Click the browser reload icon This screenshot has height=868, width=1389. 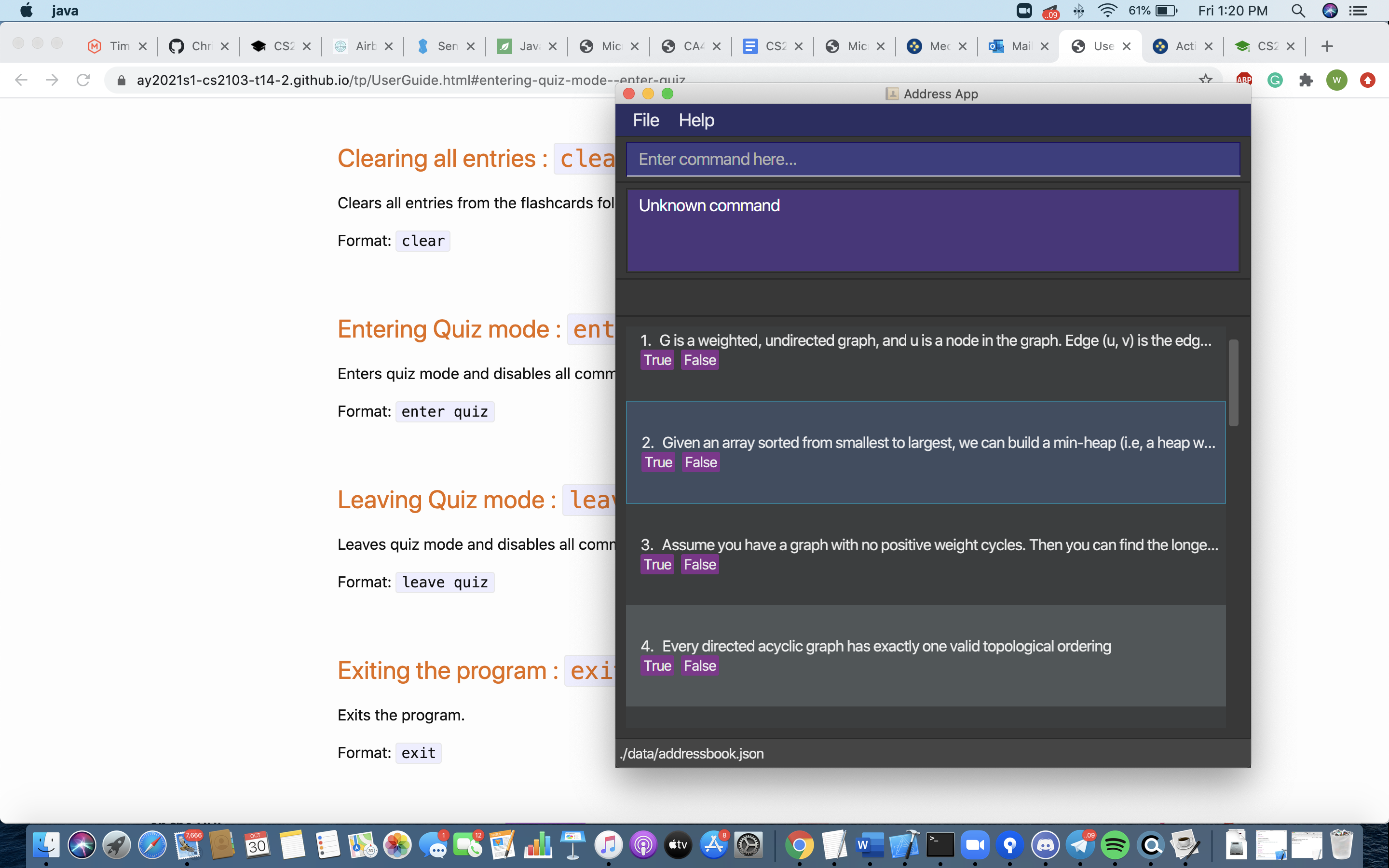pos(83,80)
